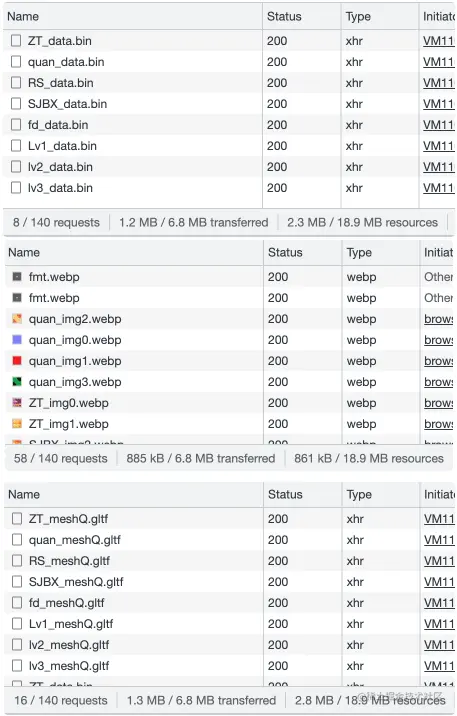Open VM11 initiator link for fd_meshQ.gltf
Screen dimensions: 457x716
point(439,603)
